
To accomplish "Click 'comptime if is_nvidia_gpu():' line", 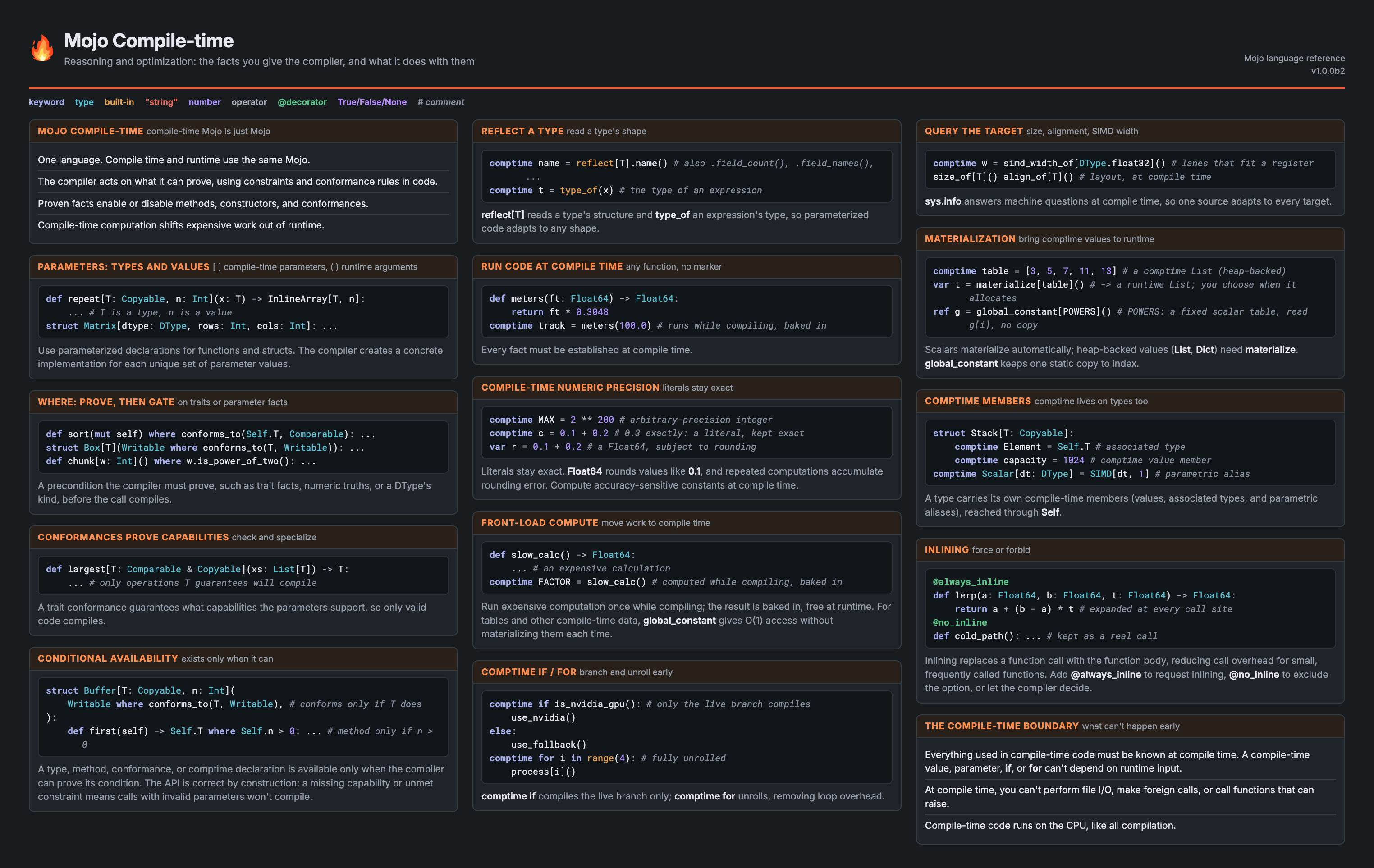I will [x=649, y=704].
